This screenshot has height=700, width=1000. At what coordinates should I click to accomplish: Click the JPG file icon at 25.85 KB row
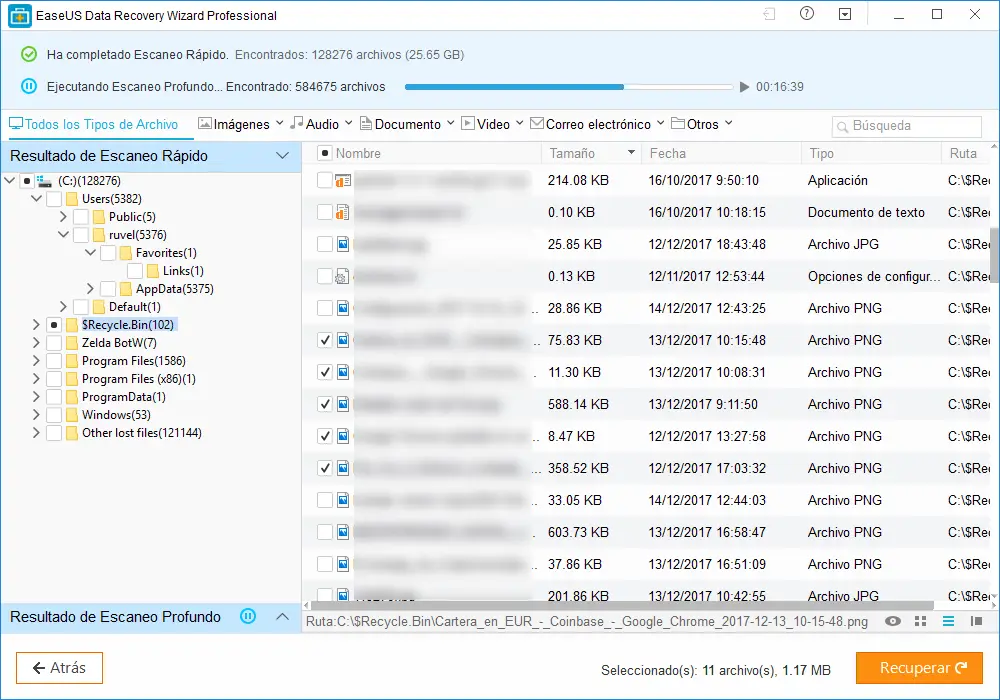point(343,244)
